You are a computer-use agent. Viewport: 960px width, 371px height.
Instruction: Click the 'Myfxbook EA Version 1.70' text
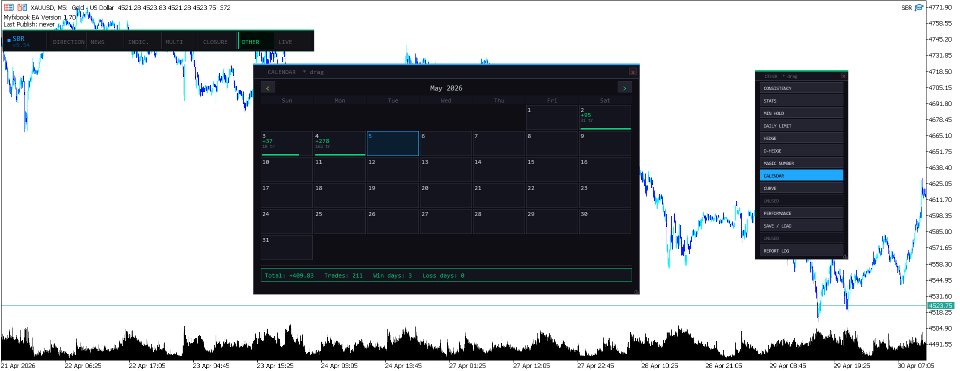(x=40, y=17)
